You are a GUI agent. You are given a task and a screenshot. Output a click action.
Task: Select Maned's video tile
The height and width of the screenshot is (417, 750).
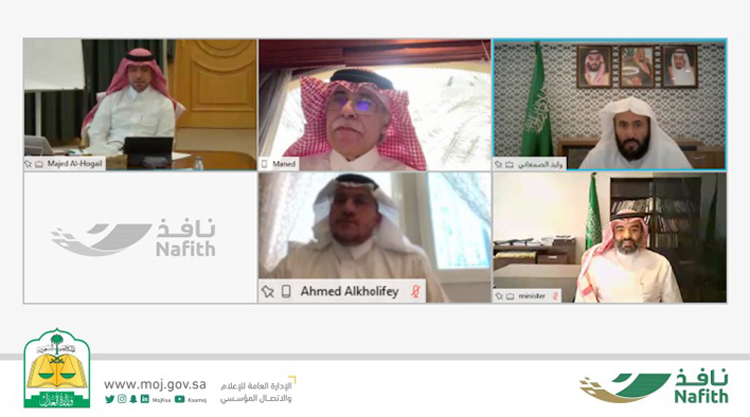375,105
